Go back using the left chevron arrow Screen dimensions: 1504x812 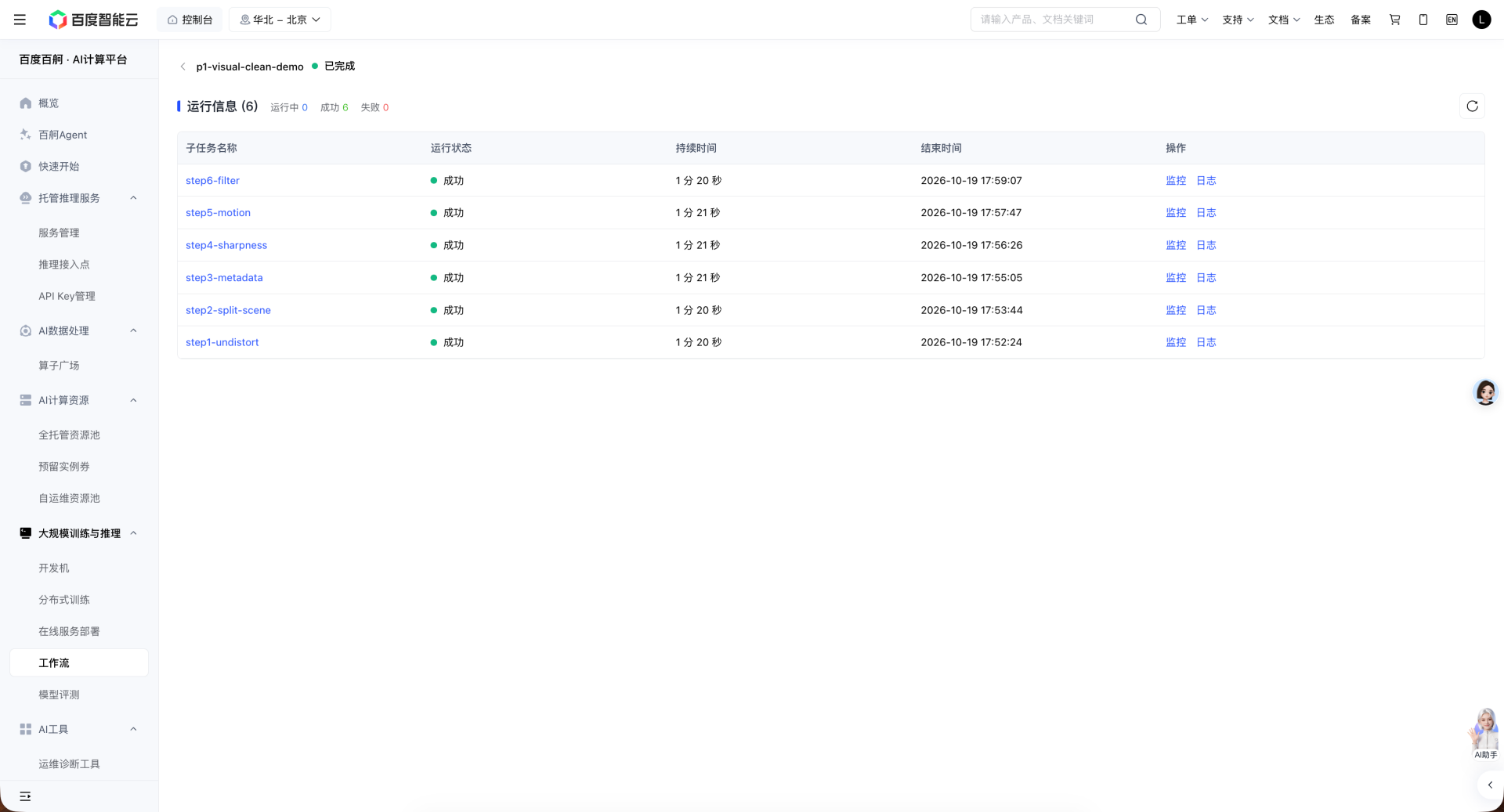tap(183, 67)
